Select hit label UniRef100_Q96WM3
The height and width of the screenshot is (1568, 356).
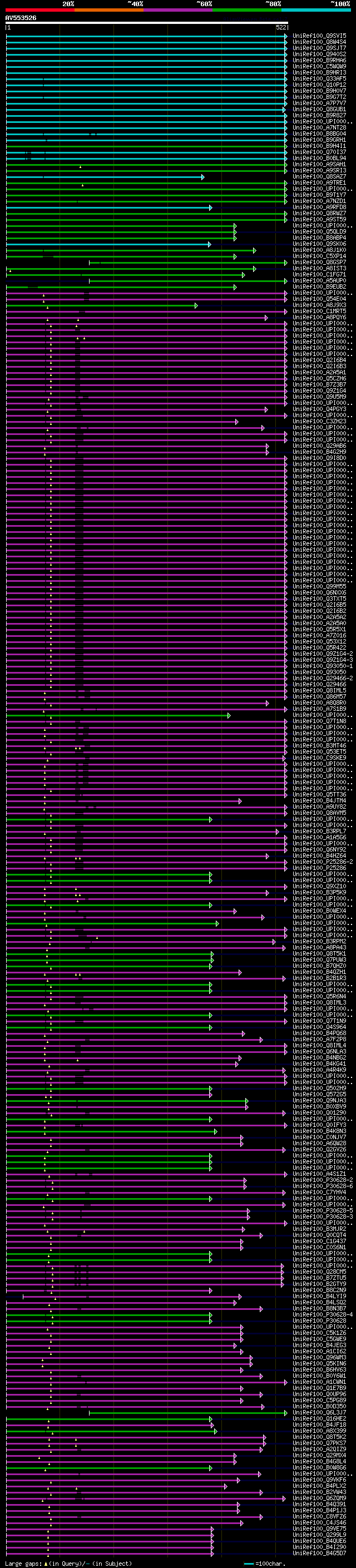(x=319, y=1357)
